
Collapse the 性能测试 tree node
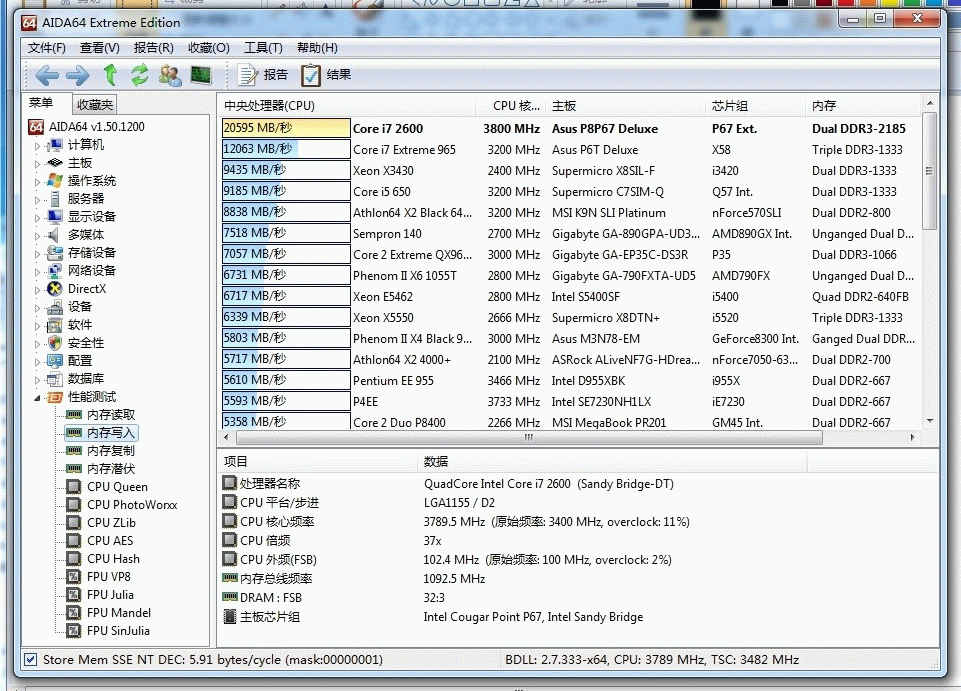tap(39, 398)
